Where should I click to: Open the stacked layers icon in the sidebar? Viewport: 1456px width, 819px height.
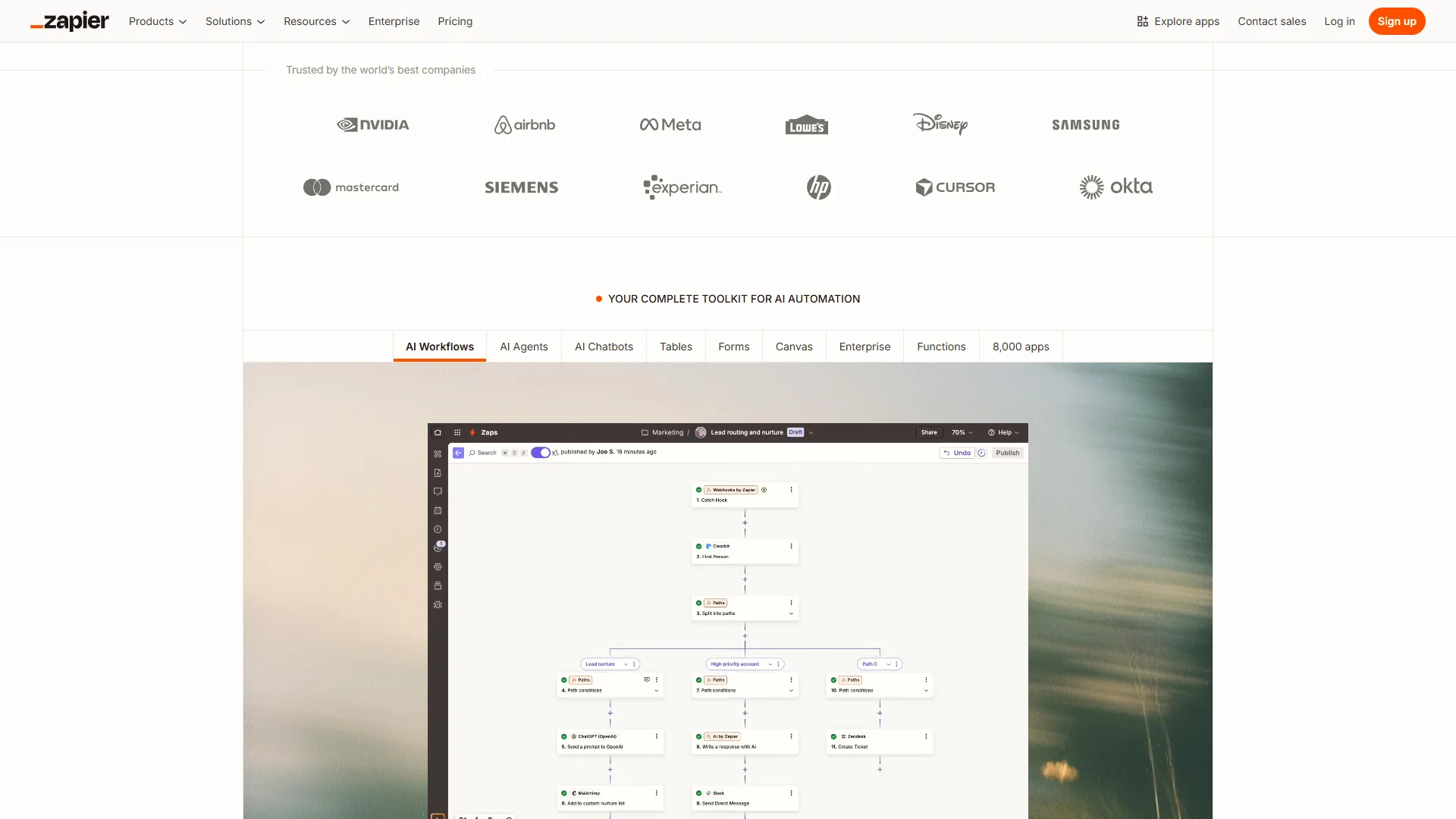click(438, 585)
